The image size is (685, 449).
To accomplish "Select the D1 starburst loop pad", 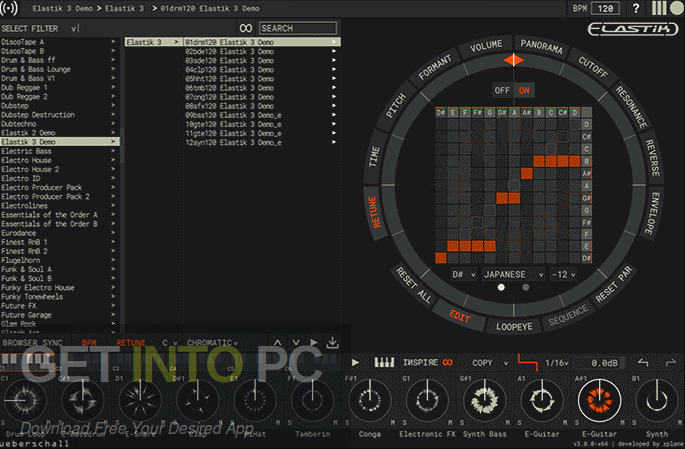I will [140, 400].
